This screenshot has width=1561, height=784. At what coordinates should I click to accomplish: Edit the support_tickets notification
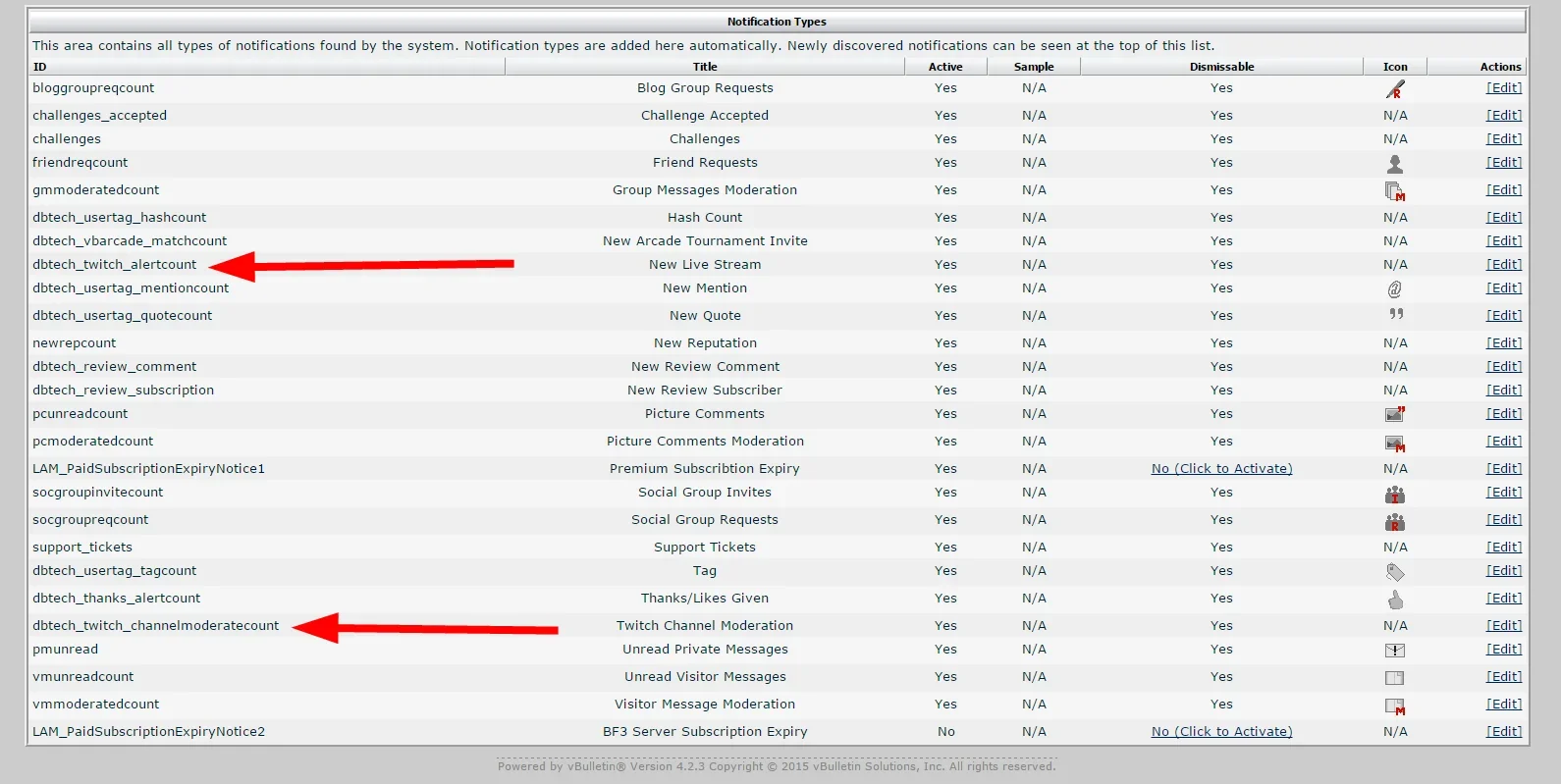pyautogui.click(x=1504, y=547)
